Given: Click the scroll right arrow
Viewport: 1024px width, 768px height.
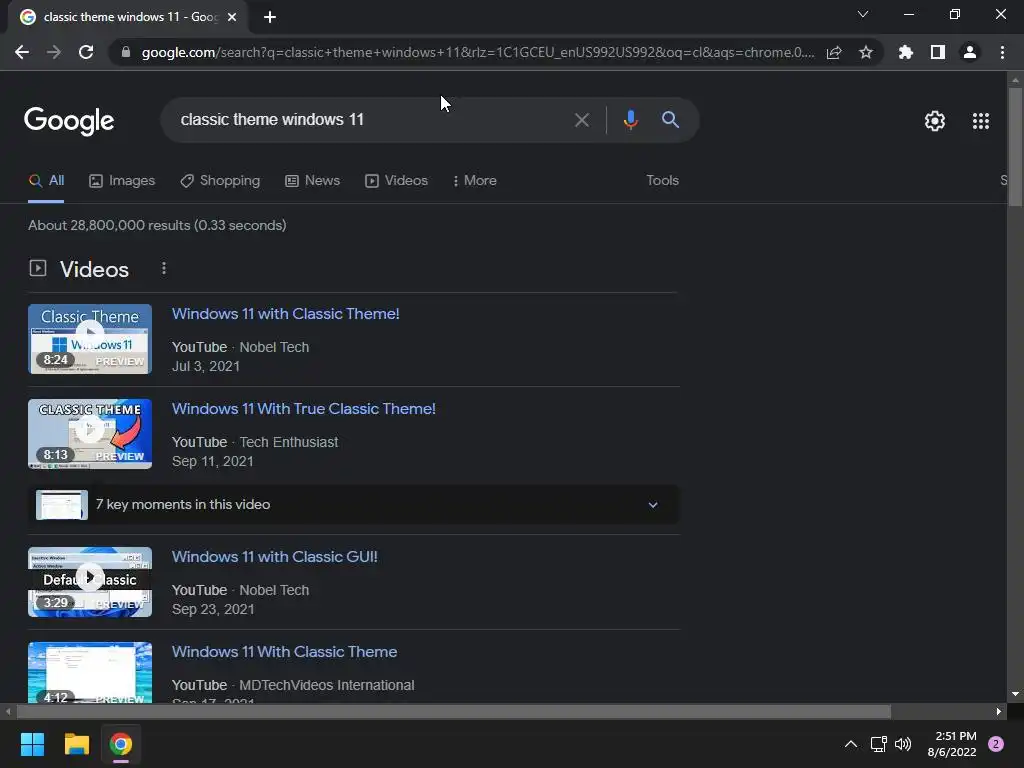Looking at the screenshot, I should click(x=999, y=712).
